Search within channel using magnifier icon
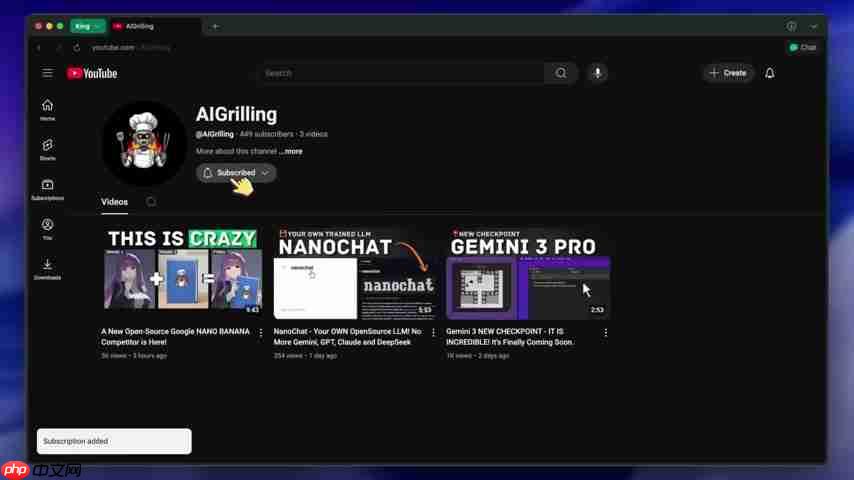 pyautogui.click(x=151, y=202)
